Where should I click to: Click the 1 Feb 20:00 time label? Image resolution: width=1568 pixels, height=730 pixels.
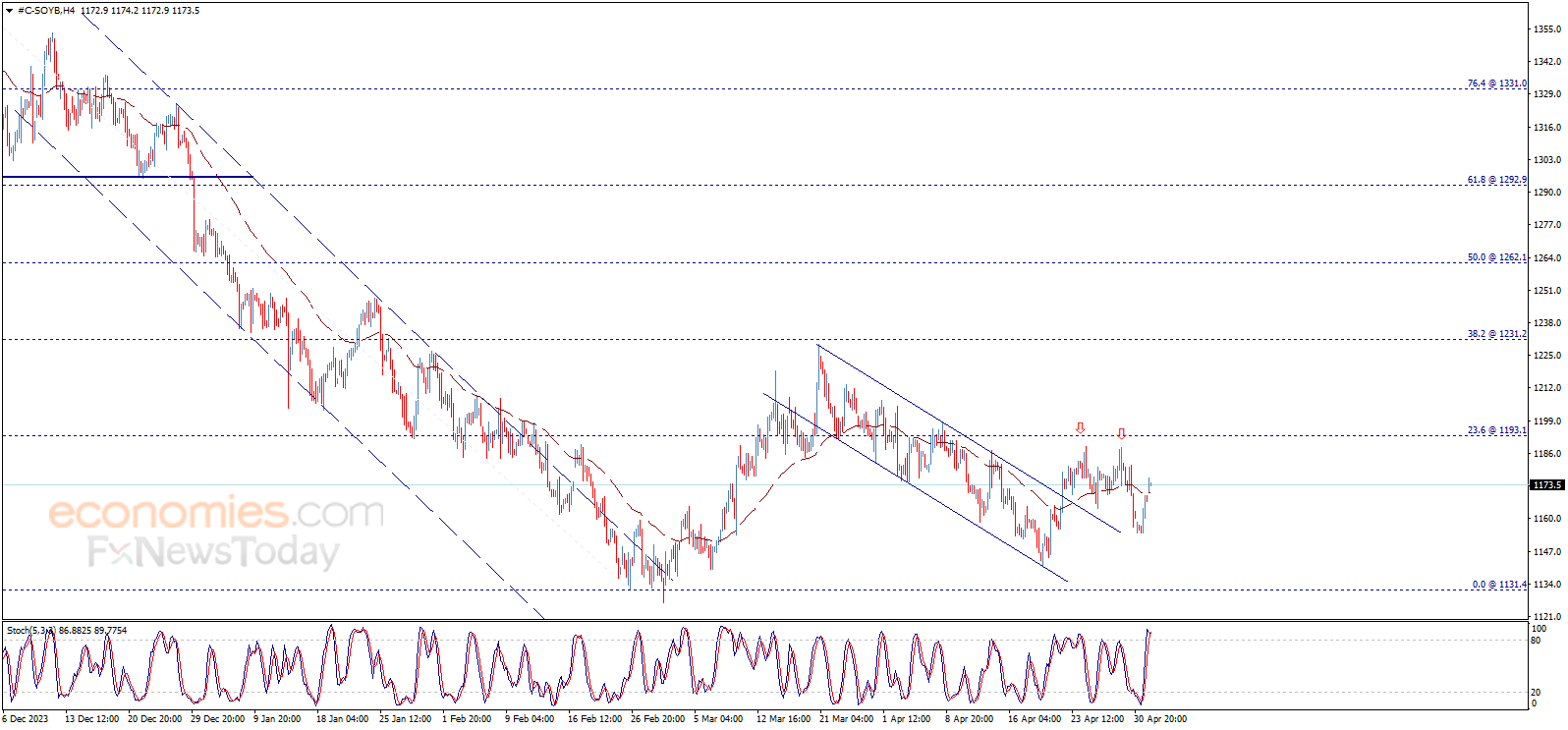point(467,719)
